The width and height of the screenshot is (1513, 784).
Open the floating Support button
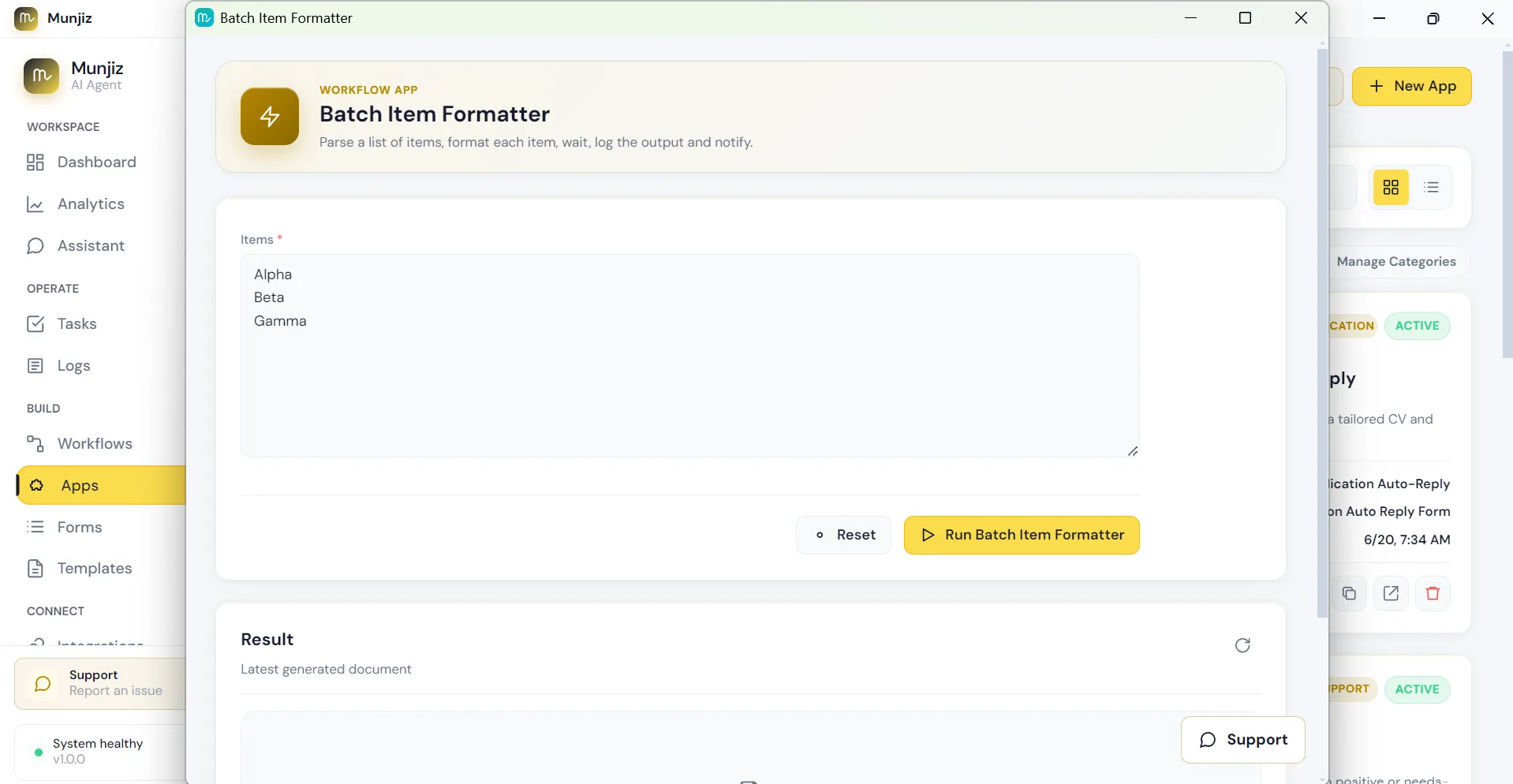click(1242, 740)
